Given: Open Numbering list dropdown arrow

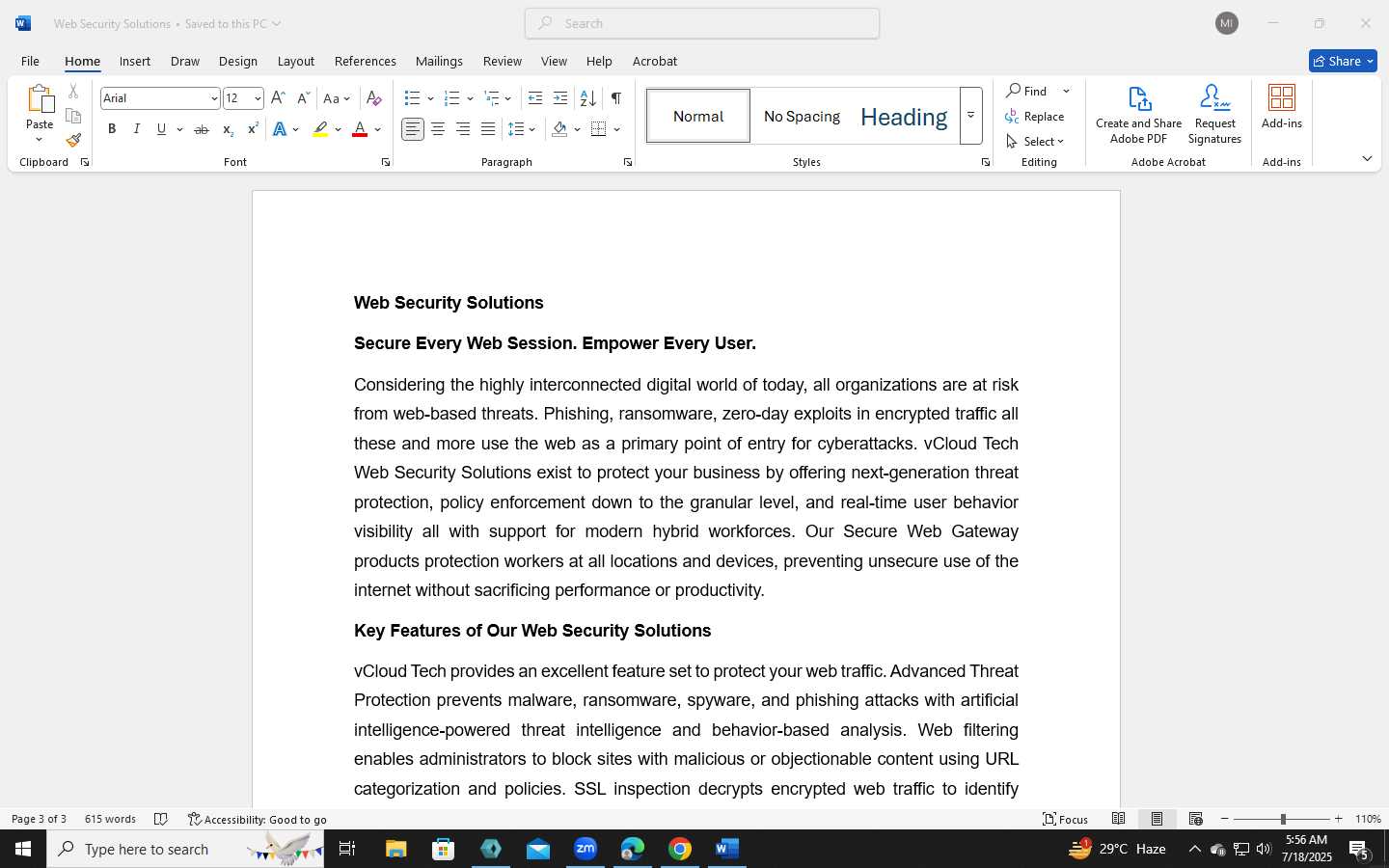Looking at the screenshot, I should (x=470, y=98).
